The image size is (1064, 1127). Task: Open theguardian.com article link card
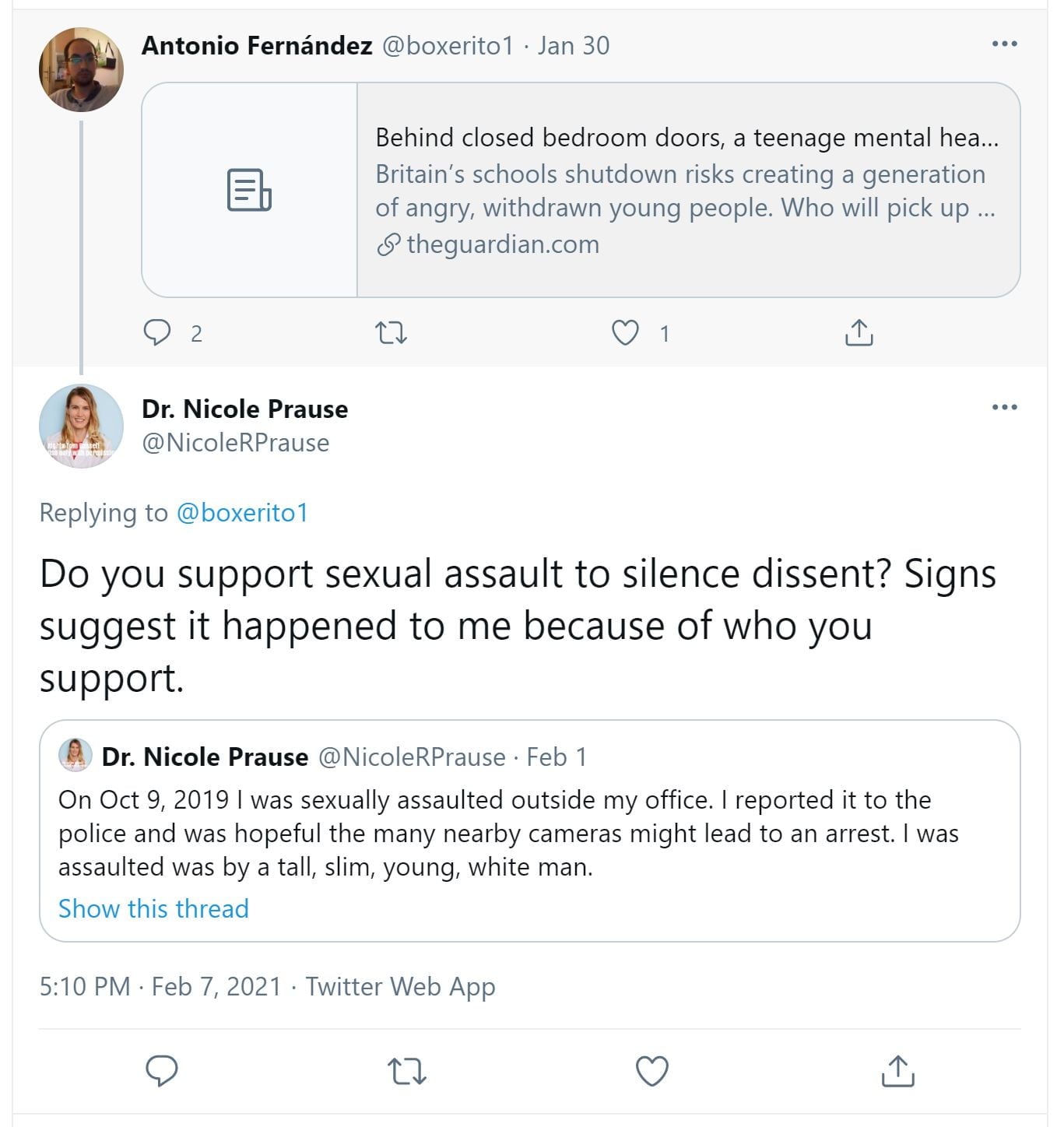[687, 191]
